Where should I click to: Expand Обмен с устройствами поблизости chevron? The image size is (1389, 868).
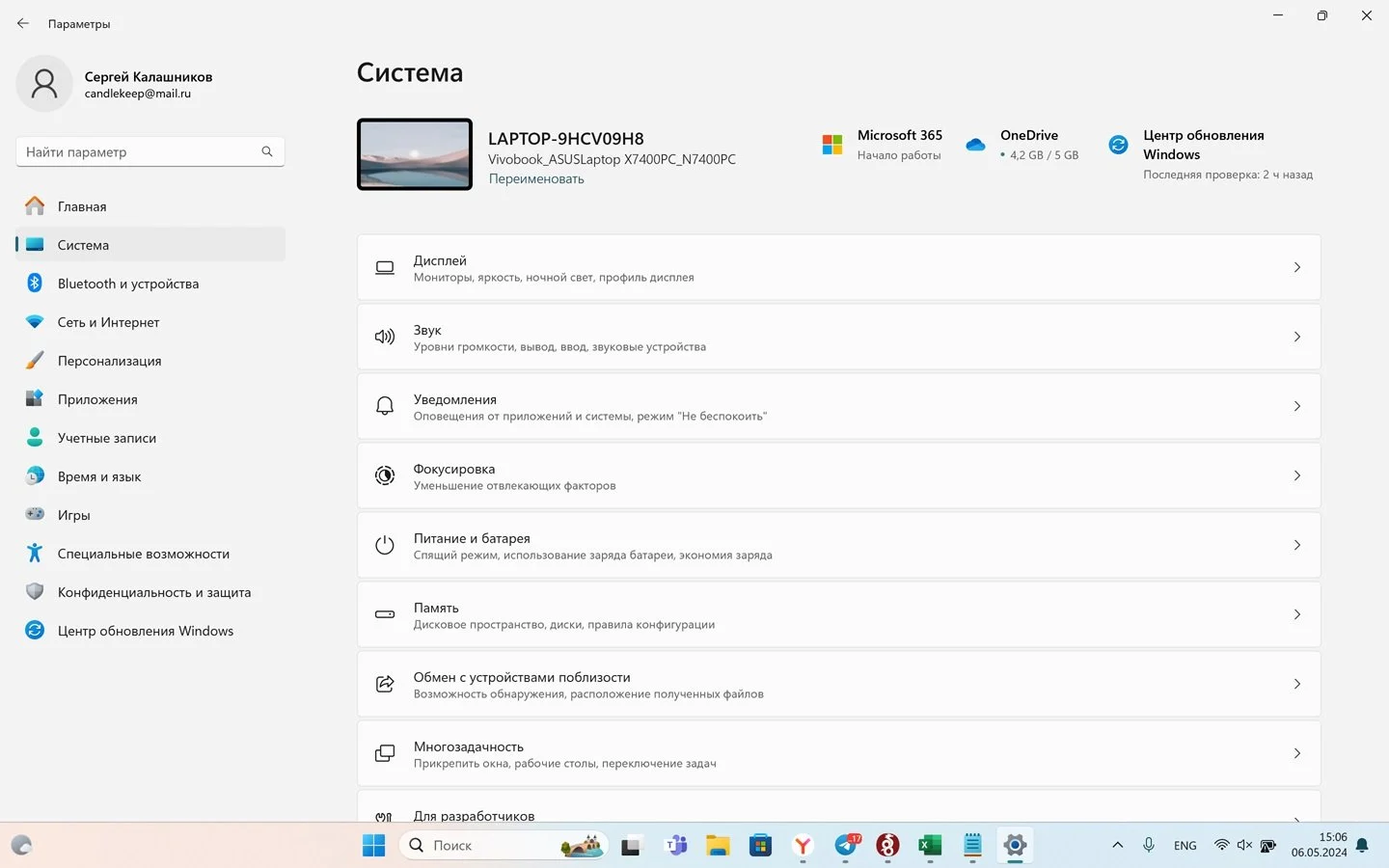pos(1297,684)
